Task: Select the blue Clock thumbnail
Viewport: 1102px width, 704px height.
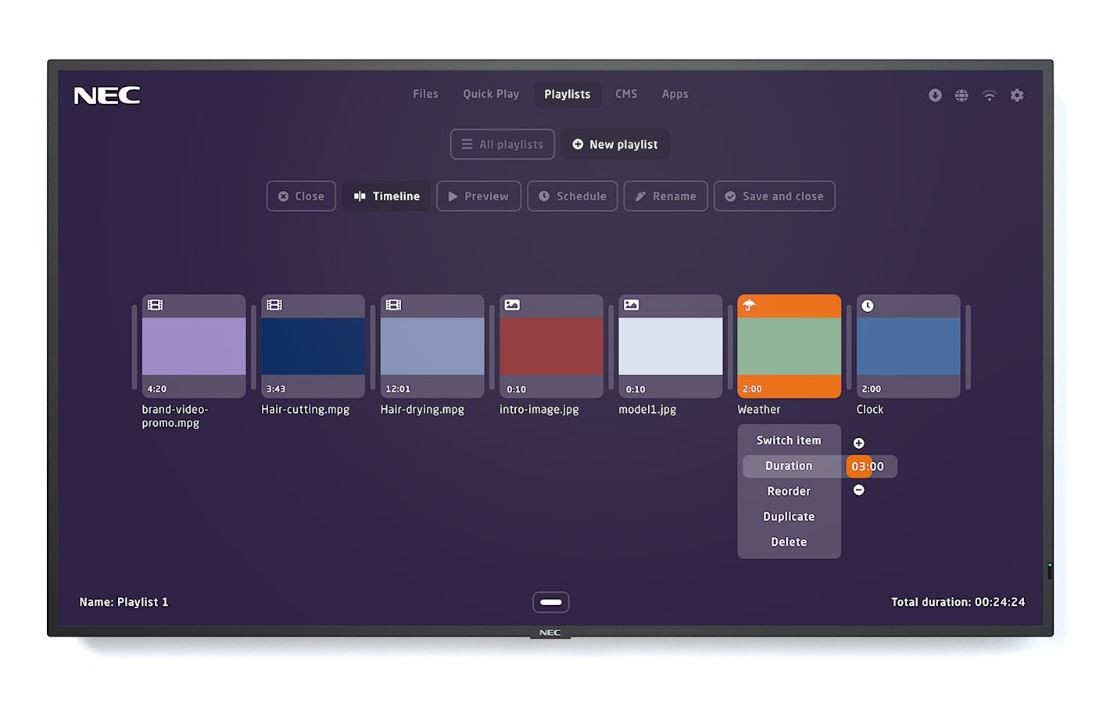Action: click(908, 346)
